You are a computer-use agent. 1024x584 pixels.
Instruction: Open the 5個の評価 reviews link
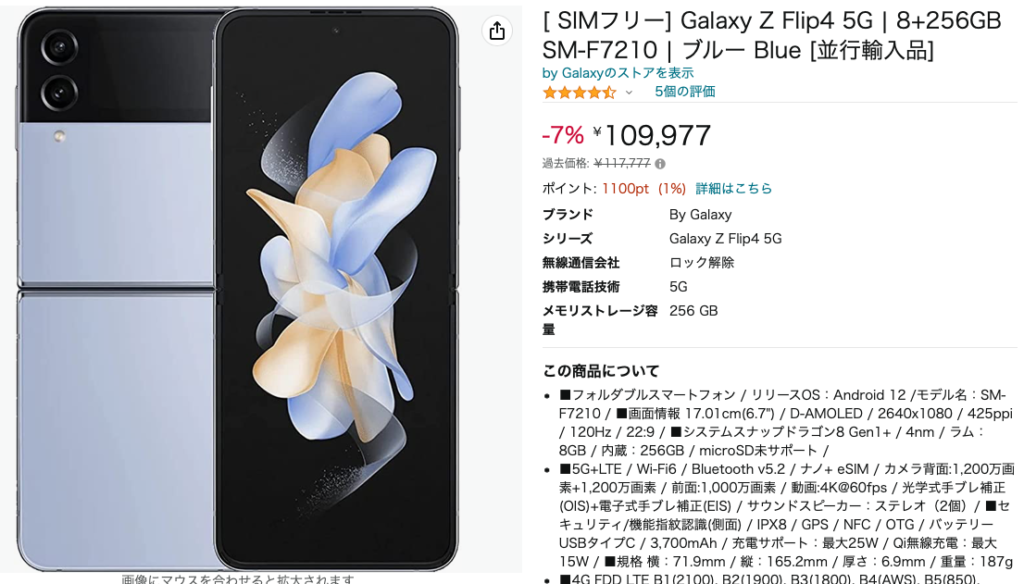[x=685, y=91]
